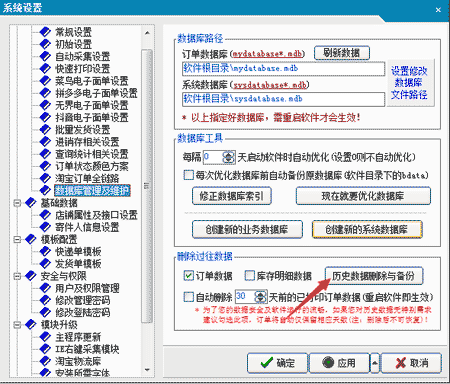Click 设置修改数据库文件路径 button

410,83
